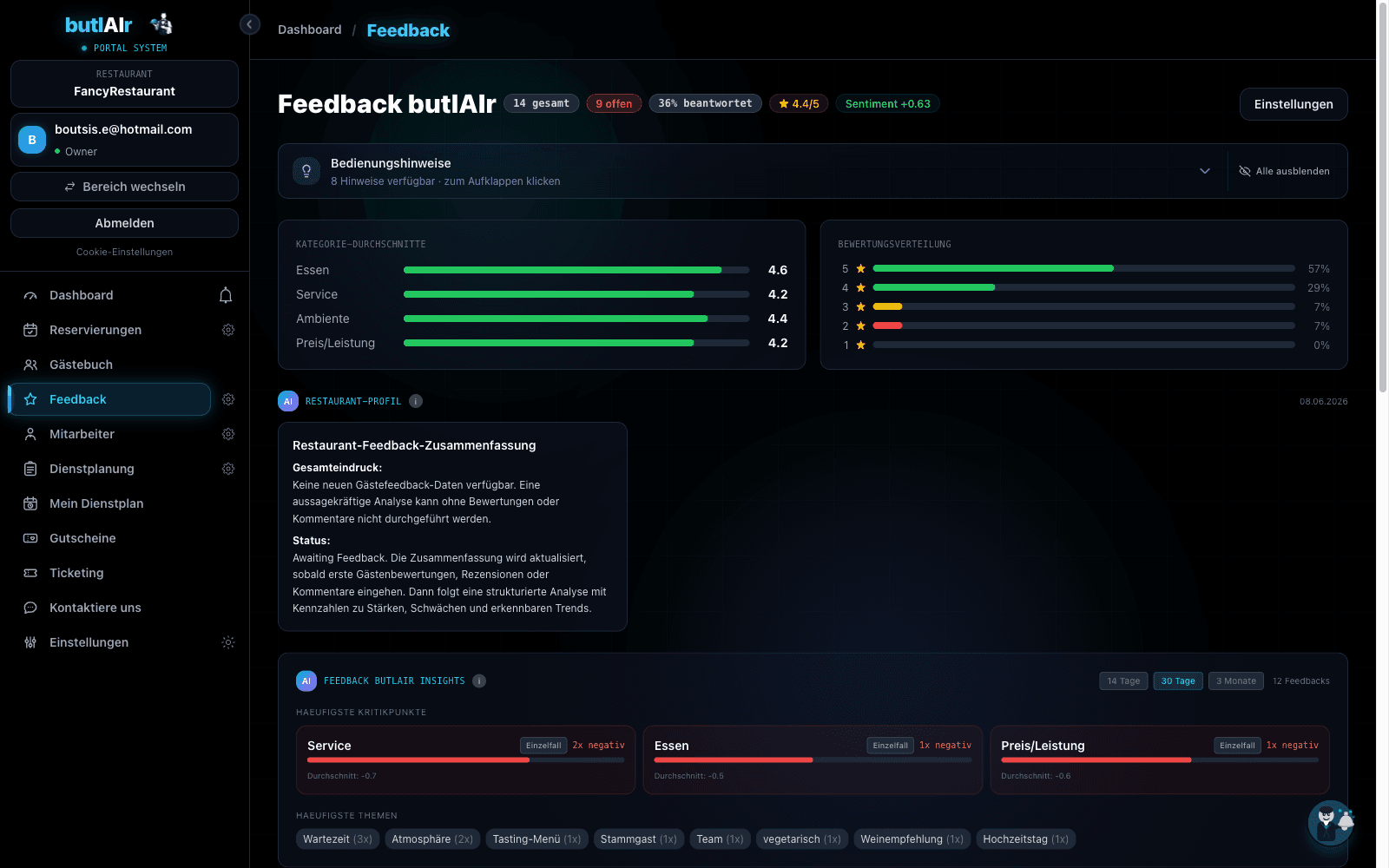The height and width of the screenshot is (868, 1389).
Task: Open Mein Dienstplan in the sidebar
Action: [x=96, y=503]
